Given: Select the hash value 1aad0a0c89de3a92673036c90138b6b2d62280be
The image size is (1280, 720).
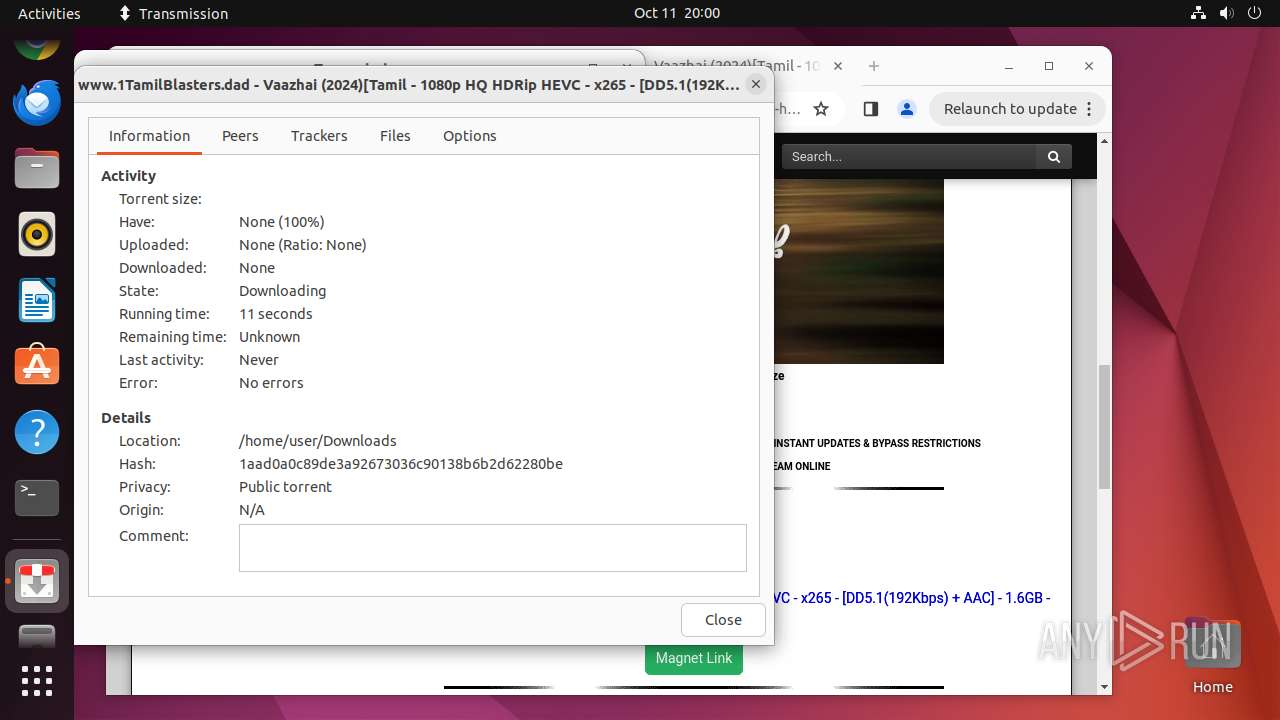Looking at the screenshot, I should tap(401, 464).
